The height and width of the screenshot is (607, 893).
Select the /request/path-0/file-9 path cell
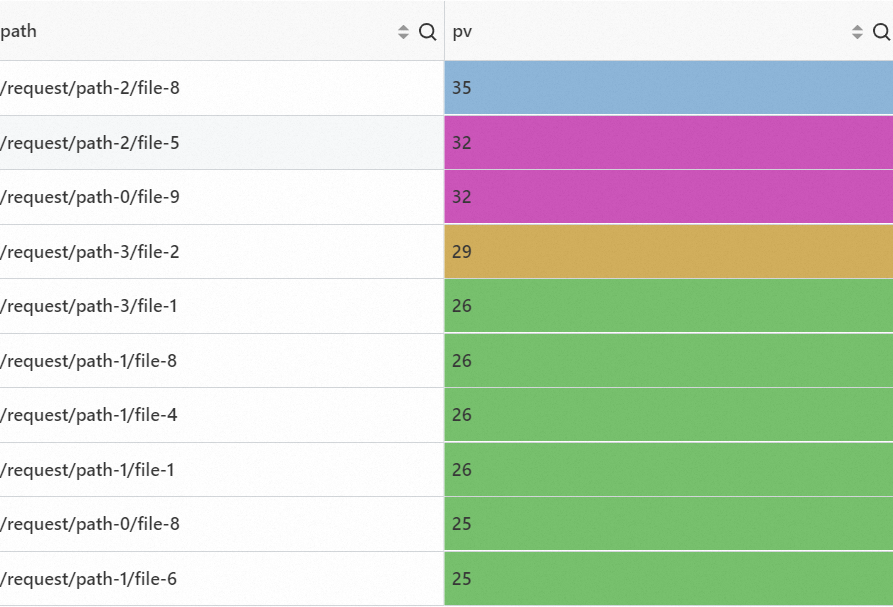pos(90,197)
